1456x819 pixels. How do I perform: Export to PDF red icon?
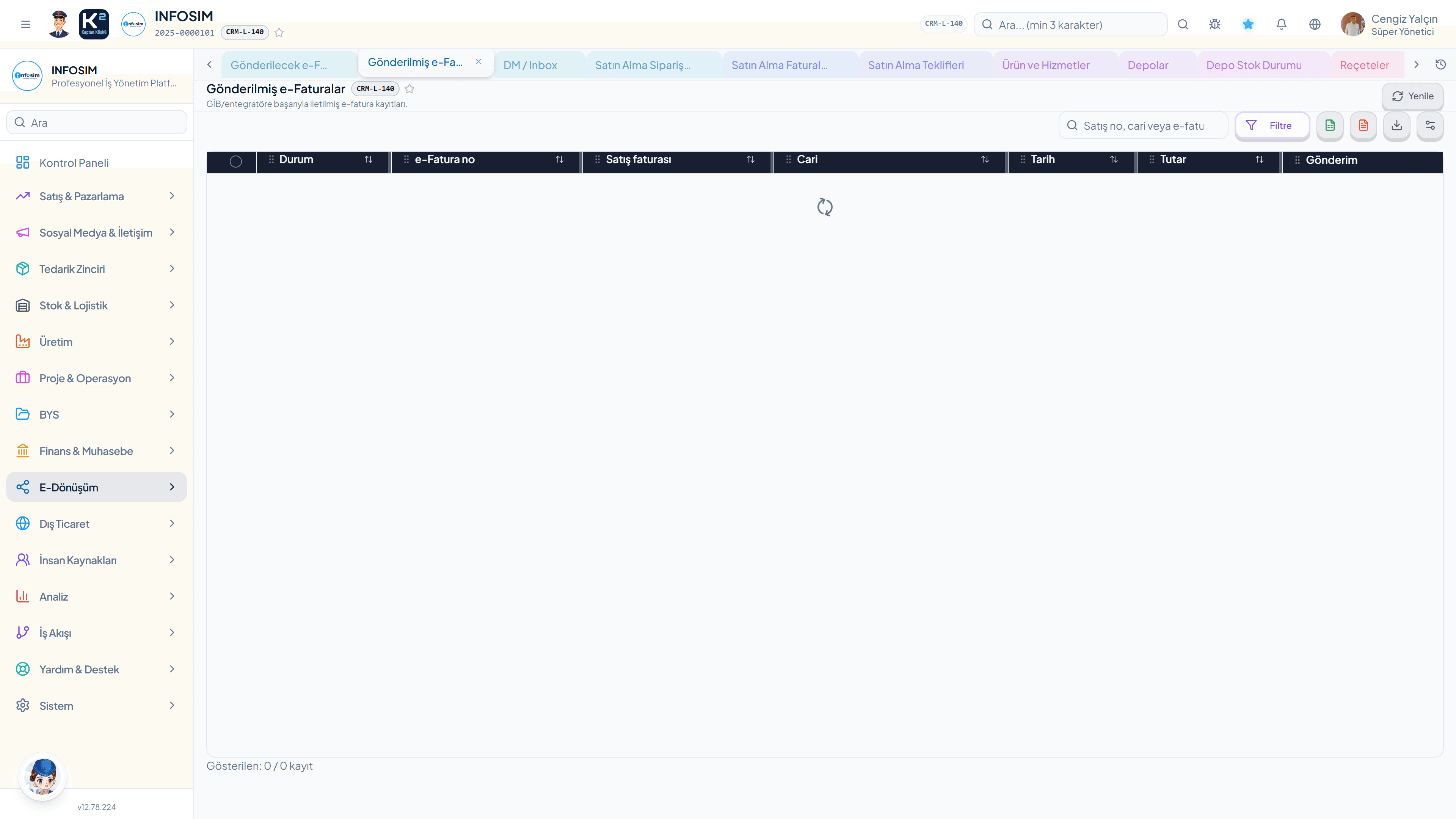tap(1363, 126)
